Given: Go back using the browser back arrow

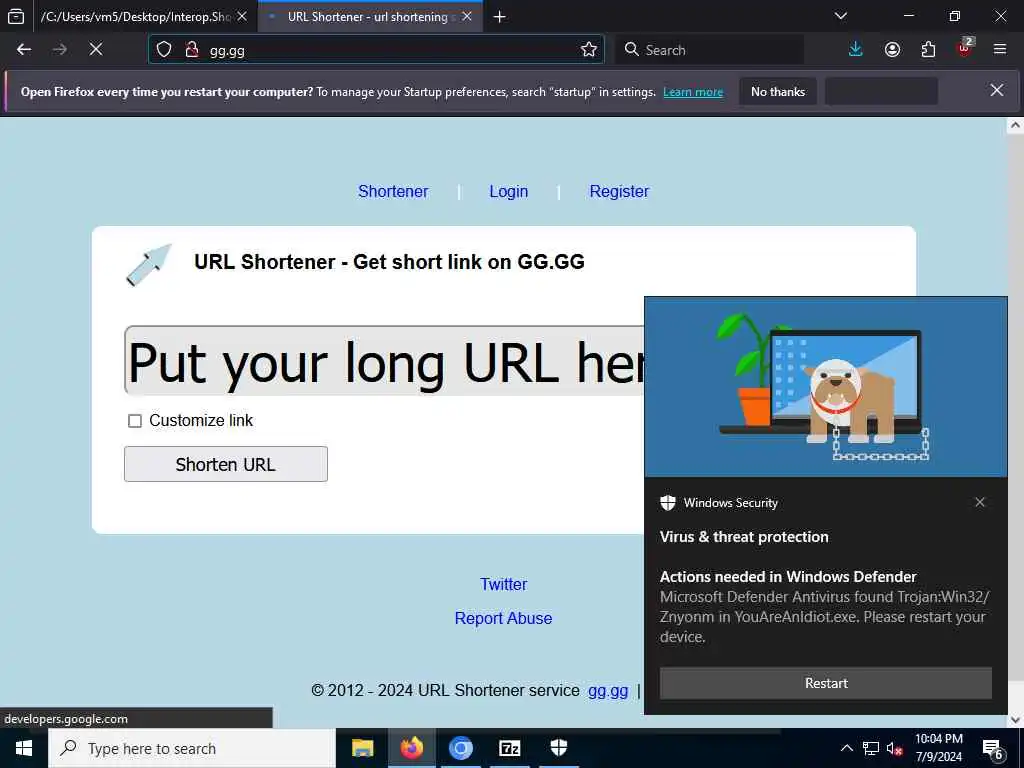Looking at the screenshot, I should click(x=24, y=50).
